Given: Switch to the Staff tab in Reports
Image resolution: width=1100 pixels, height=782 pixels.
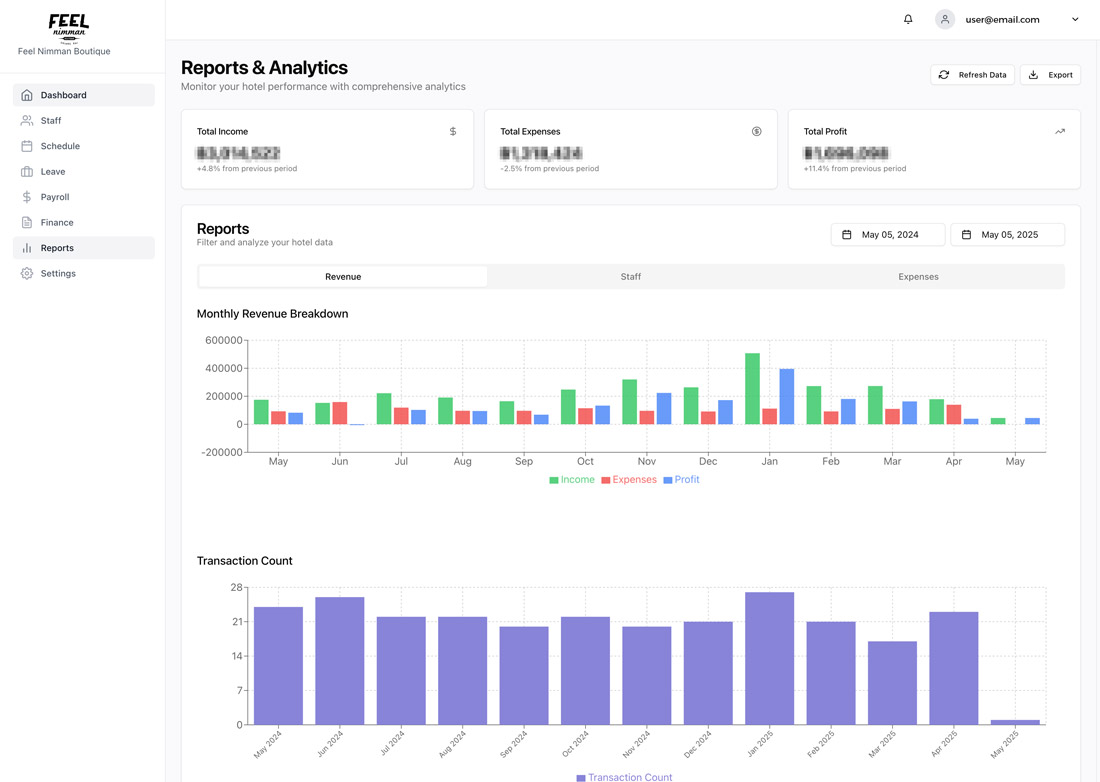Looking at the screenshot, I should pos(630,276).
